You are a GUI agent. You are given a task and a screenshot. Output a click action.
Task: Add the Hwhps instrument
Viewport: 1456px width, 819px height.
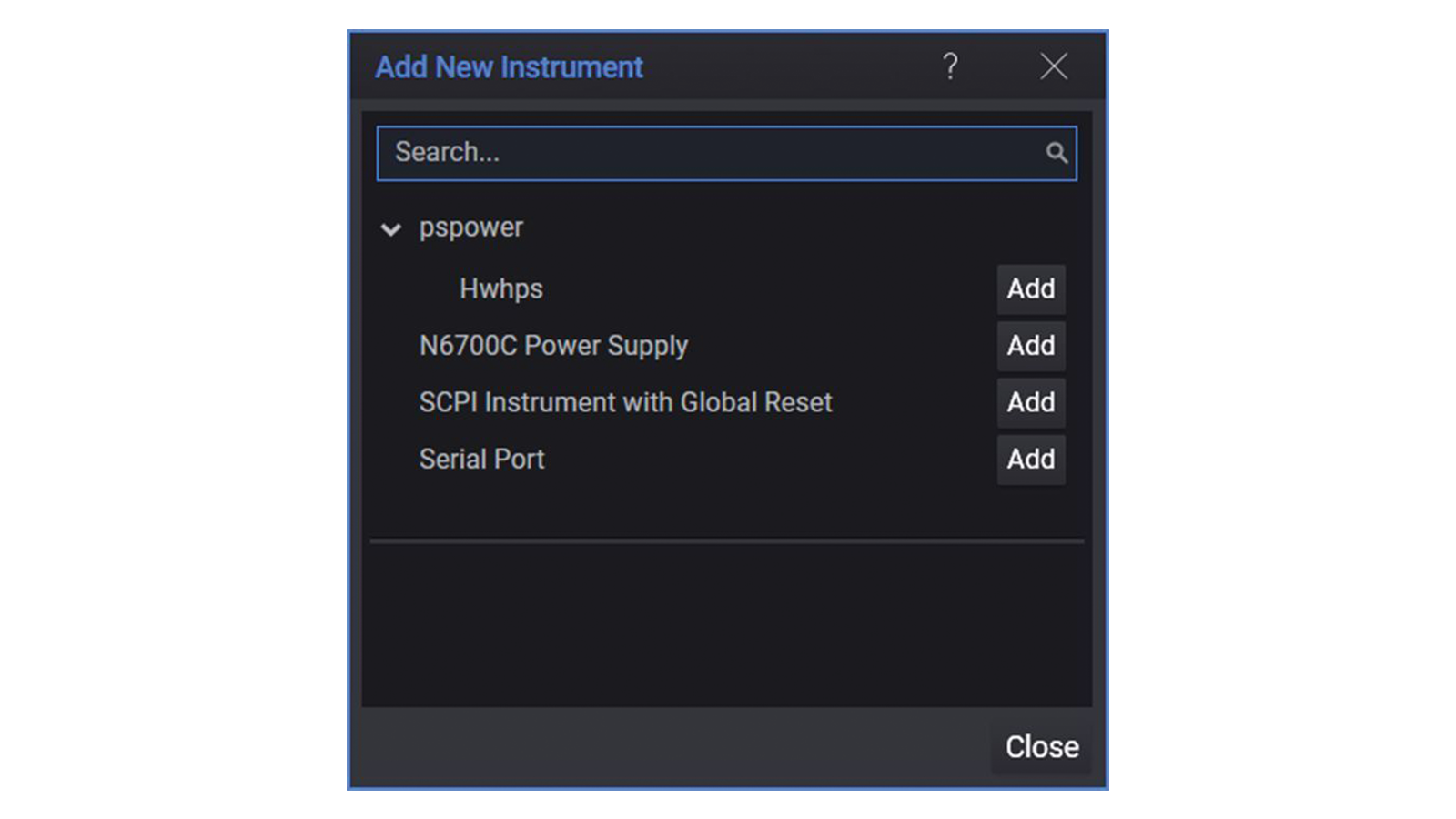(1030, 289)
